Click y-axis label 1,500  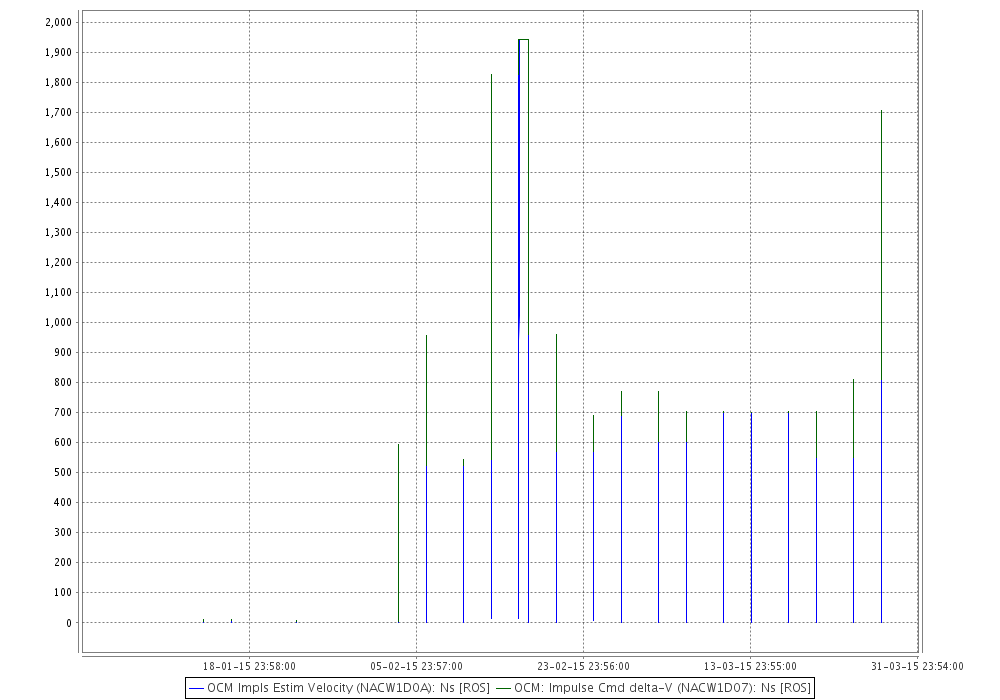(x=58, y=172)
